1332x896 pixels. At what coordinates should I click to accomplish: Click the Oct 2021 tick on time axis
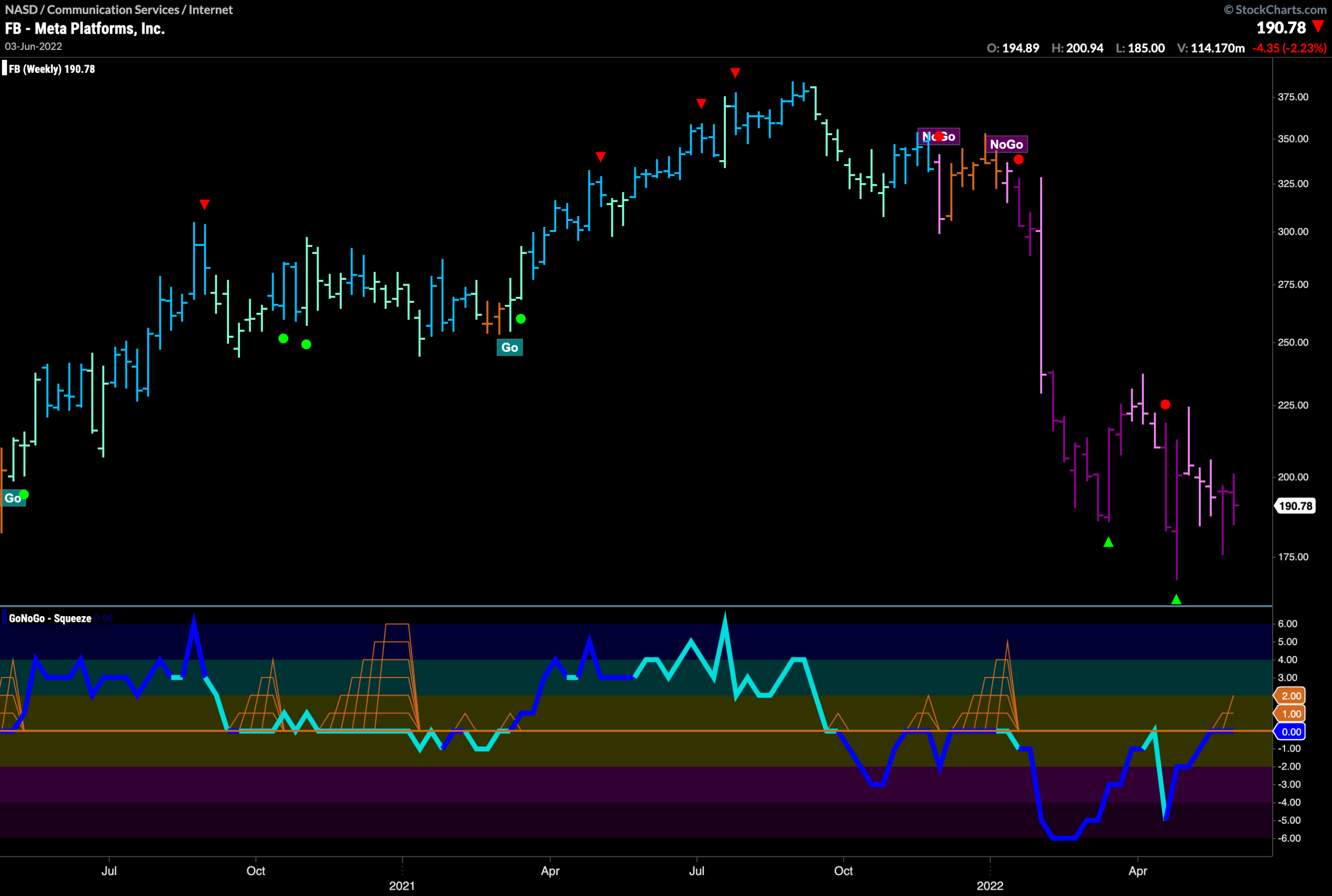click(843, 871)
